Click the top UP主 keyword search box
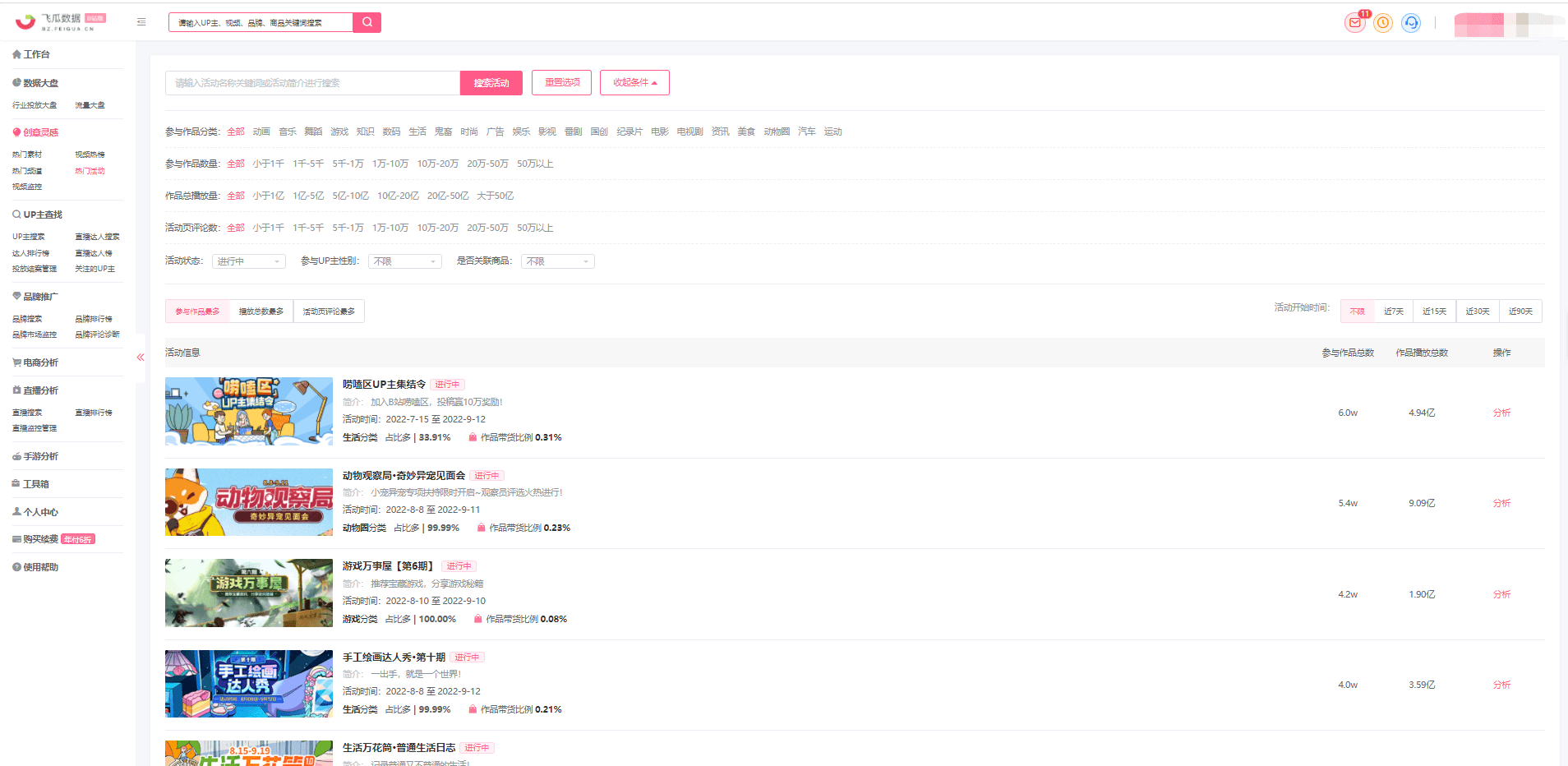 (x=261, y=22)
